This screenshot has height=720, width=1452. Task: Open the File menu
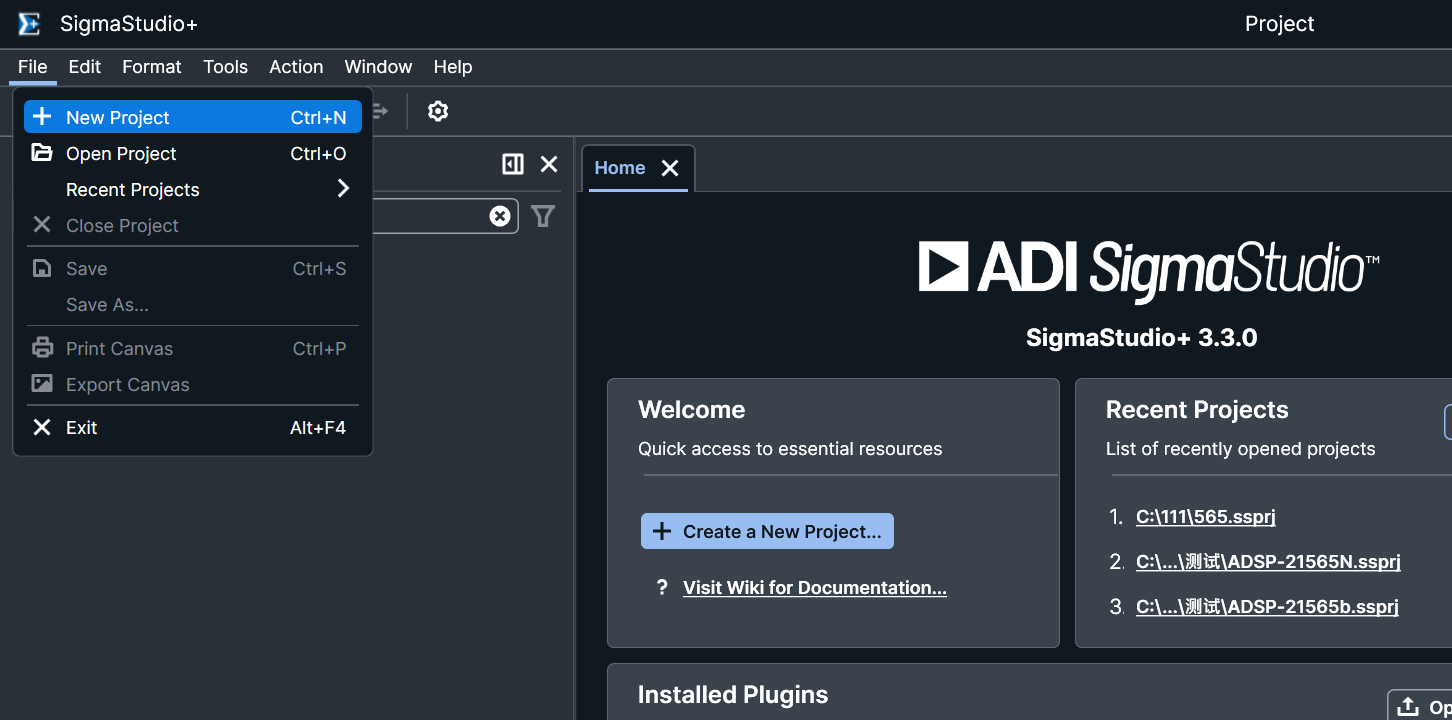33,67
